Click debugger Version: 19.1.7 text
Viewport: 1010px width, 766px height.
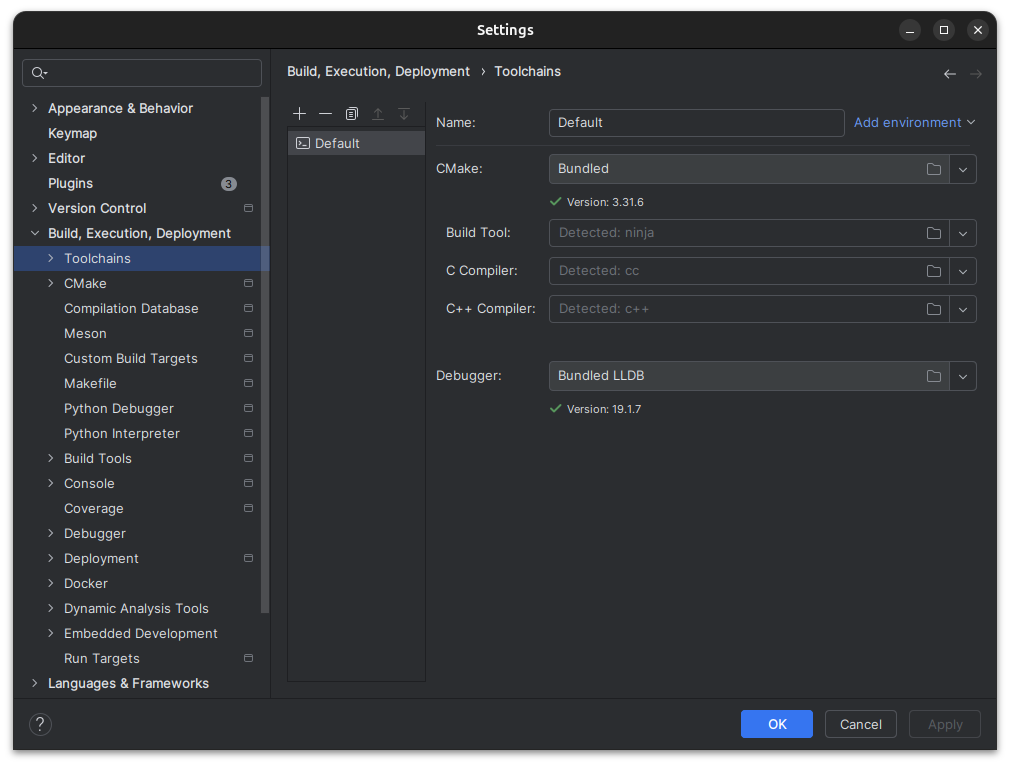[604, 409]
